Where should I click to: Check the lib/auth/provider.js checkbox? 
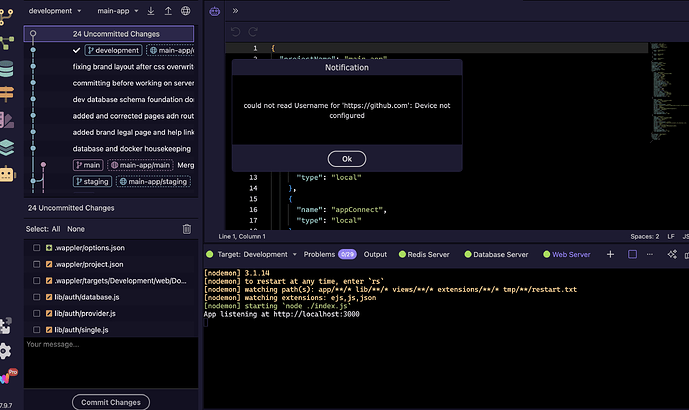click(x=36, y=313)
